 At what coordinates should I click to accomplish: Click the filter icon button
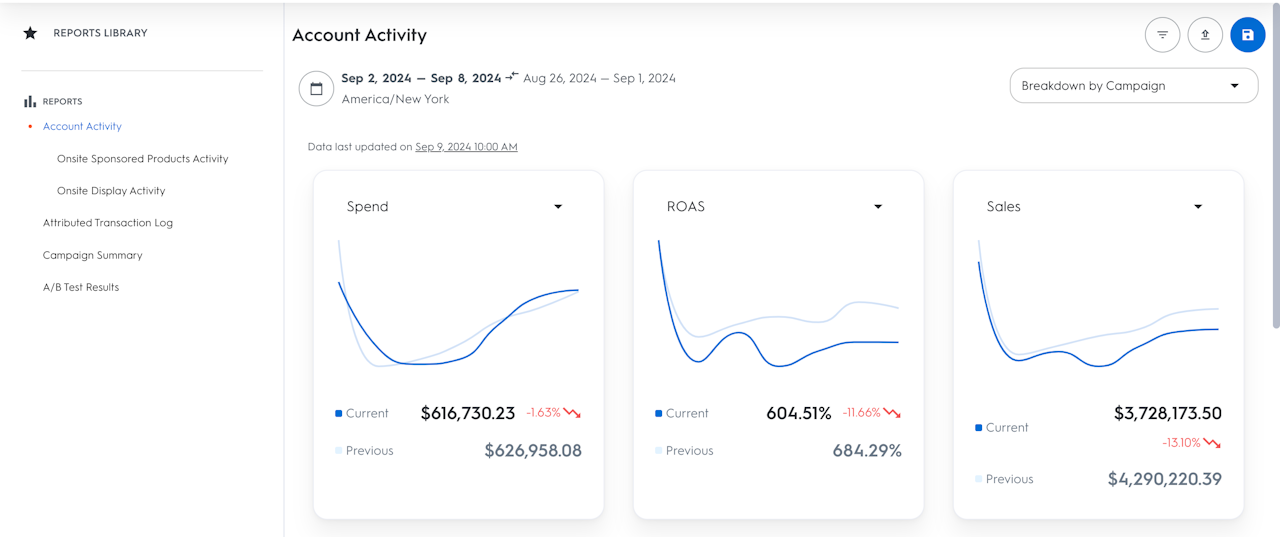tap(1162, 35)
